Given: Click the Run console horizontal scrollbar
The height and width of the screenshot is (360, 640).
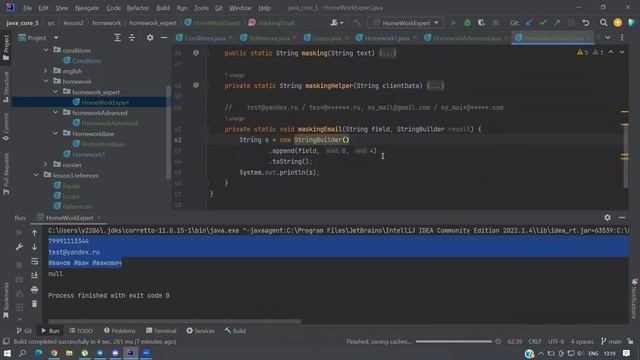Looking at the screenshot, I should [174, 321].
